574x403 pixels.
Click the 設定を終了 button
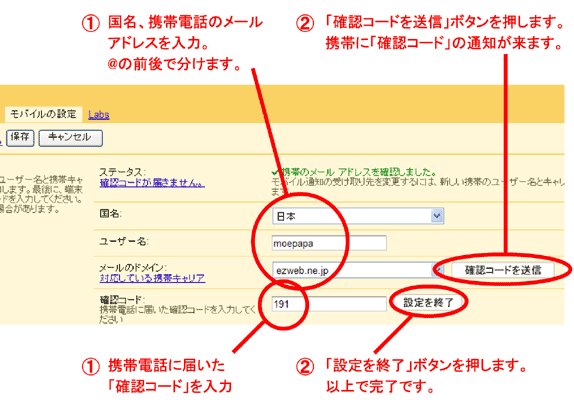tap(428, 303)
